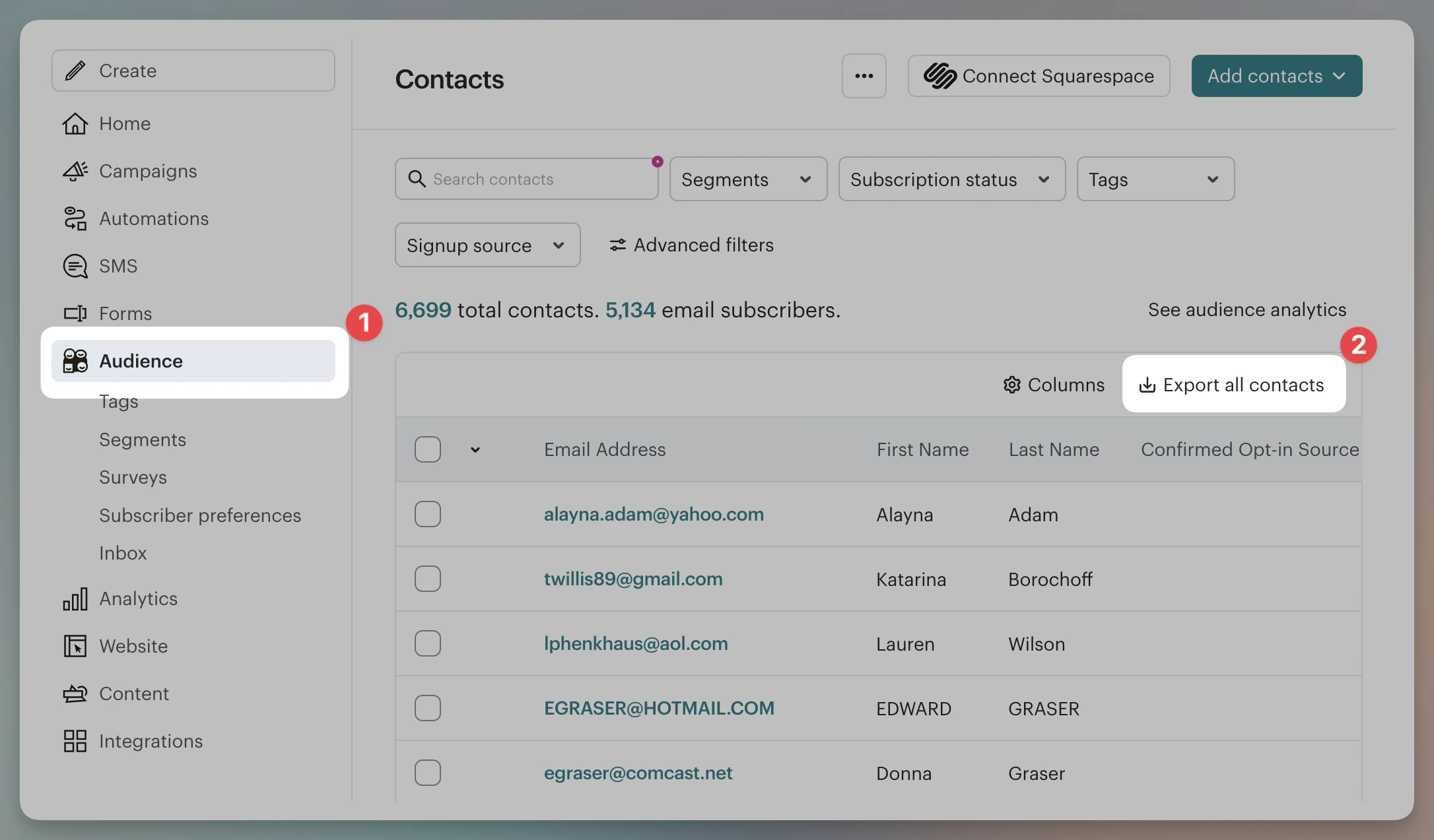
Task: Click the Forms icon in sidebar
Action: pyautogui.click(x=75, y=313)
